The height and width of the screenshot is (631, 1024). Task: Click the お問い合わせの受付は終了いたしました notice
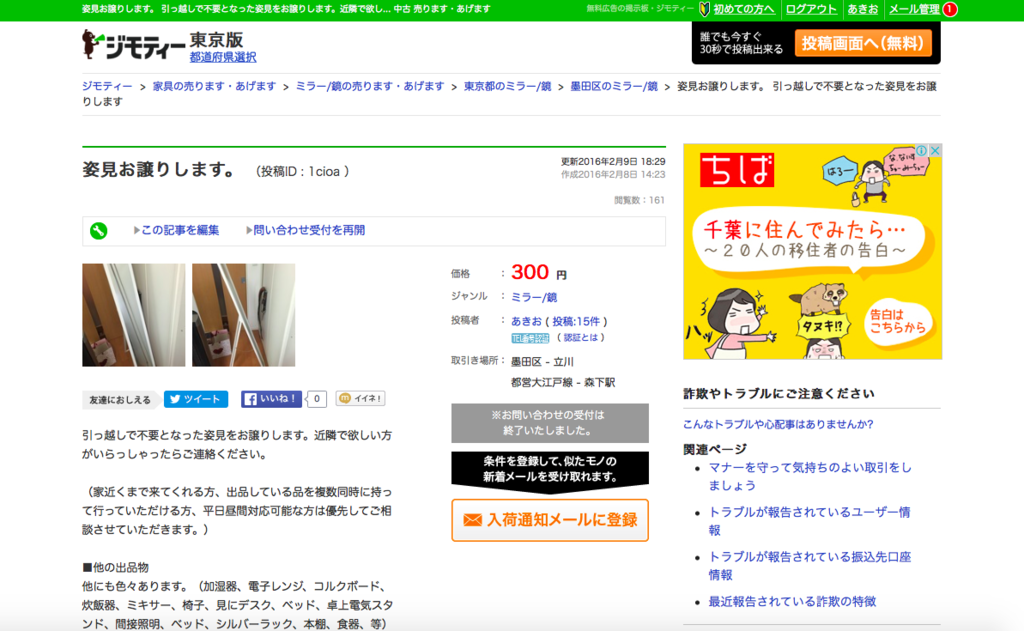550,423
